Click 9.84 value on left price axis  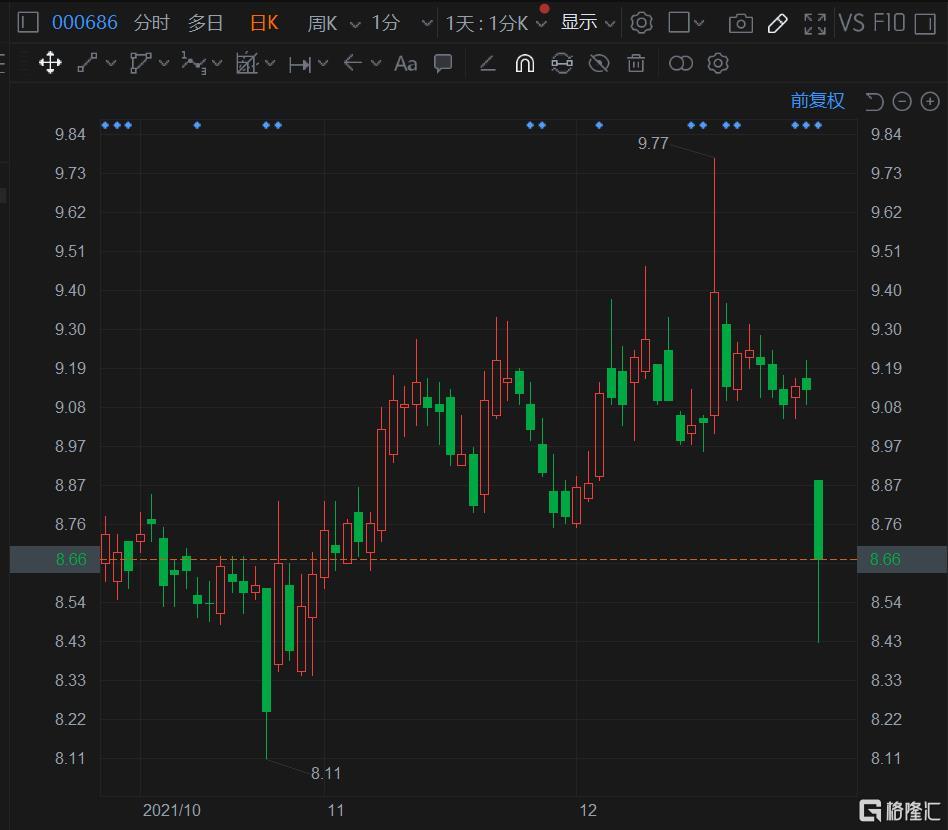coord(70,134)
